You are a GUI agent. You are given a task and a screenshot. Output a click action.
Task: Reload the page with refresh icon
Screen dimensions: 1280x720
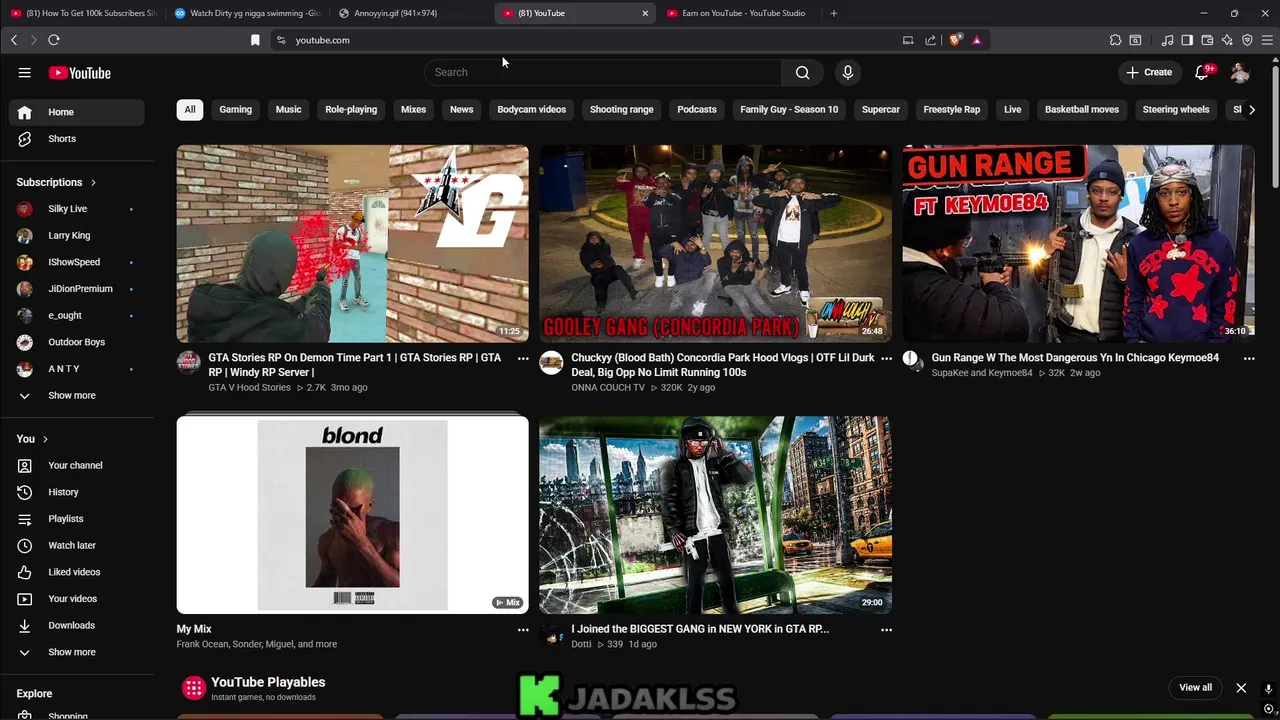click(x=54, y=40)
